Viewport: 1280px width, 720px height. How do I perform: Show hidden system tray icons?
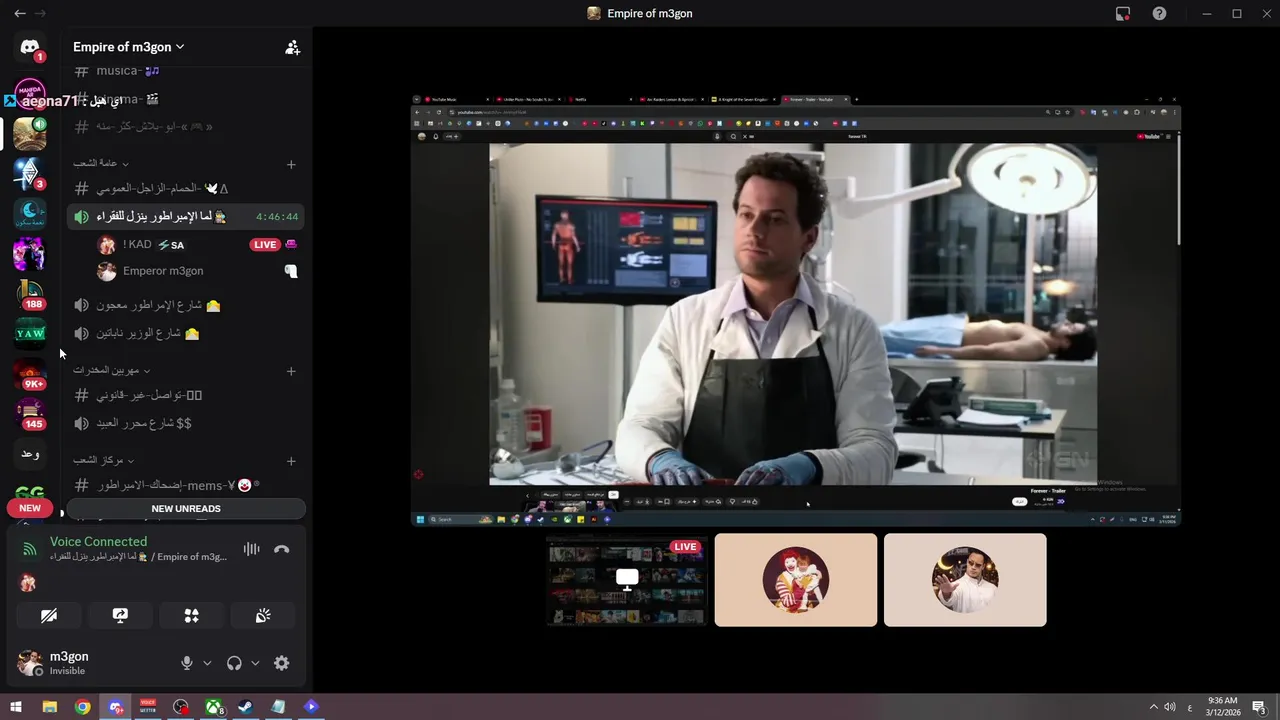(x=1153, y=707)
